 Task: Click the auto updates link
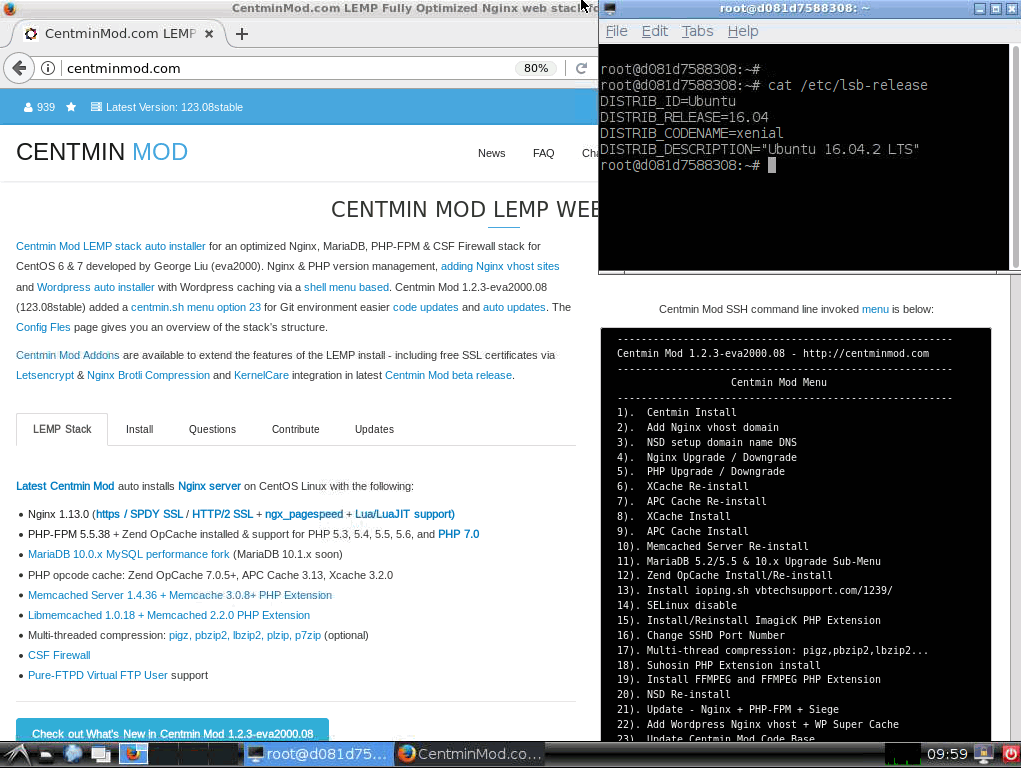[x=514, y=307]
